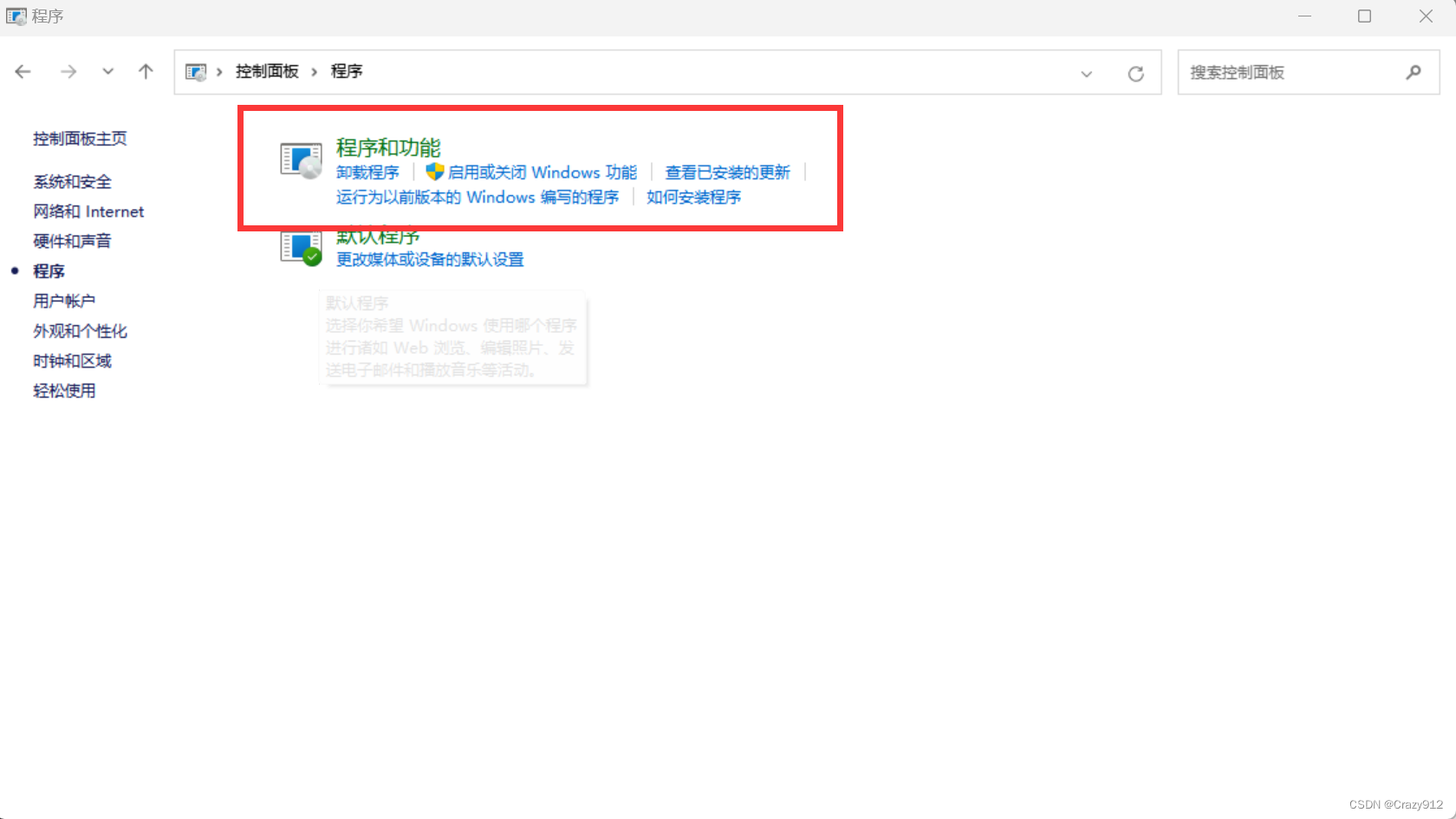This screenshot has height=819, width=1456.
Task: Open the 默认程序 heading link
Action: [x=378, y=237]
